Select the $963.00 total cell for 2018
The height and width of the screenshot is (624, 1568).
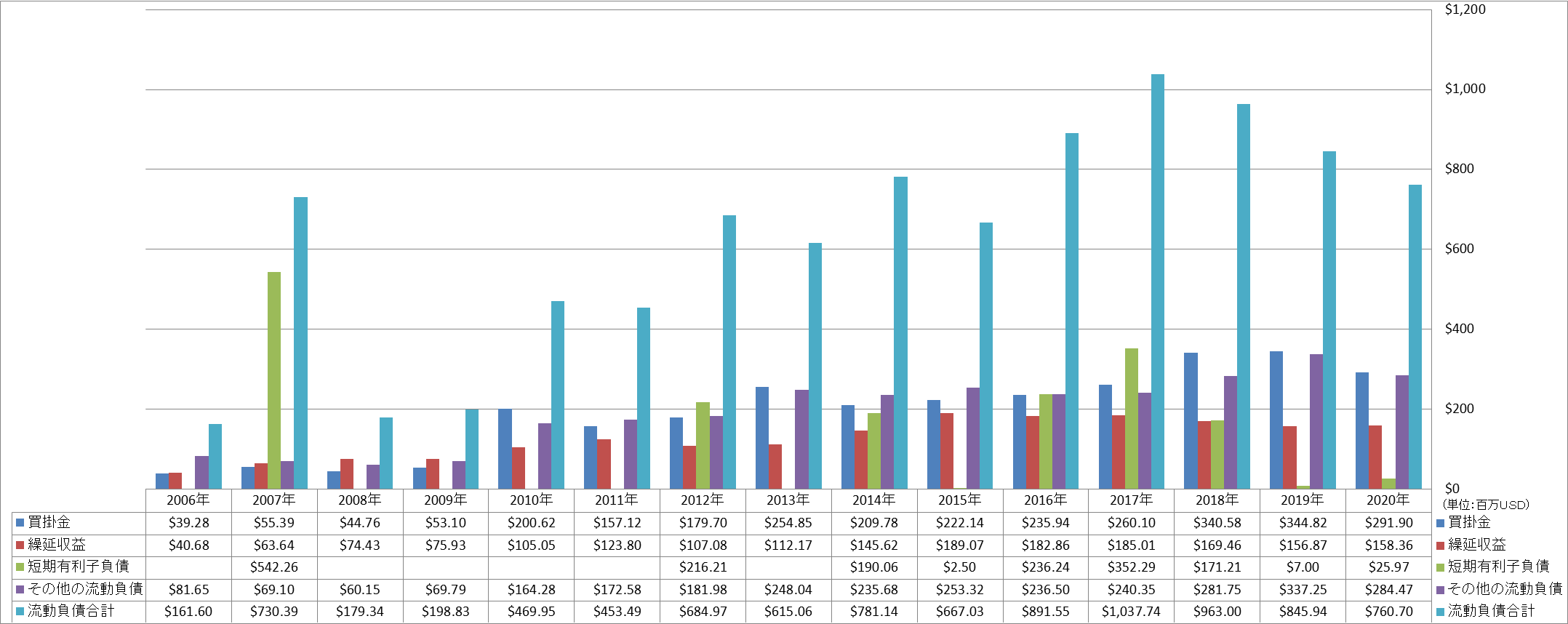coord(1217,612)
